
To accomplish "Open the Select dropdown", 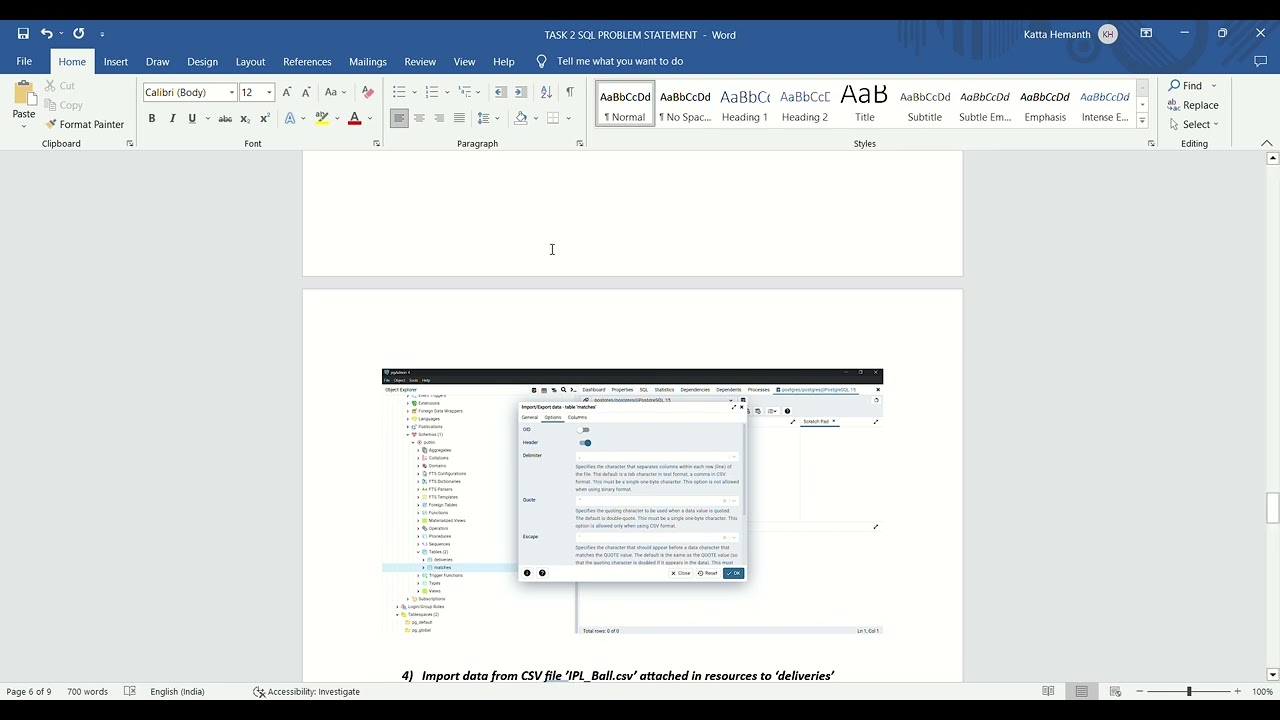I will click(1193, 124).
